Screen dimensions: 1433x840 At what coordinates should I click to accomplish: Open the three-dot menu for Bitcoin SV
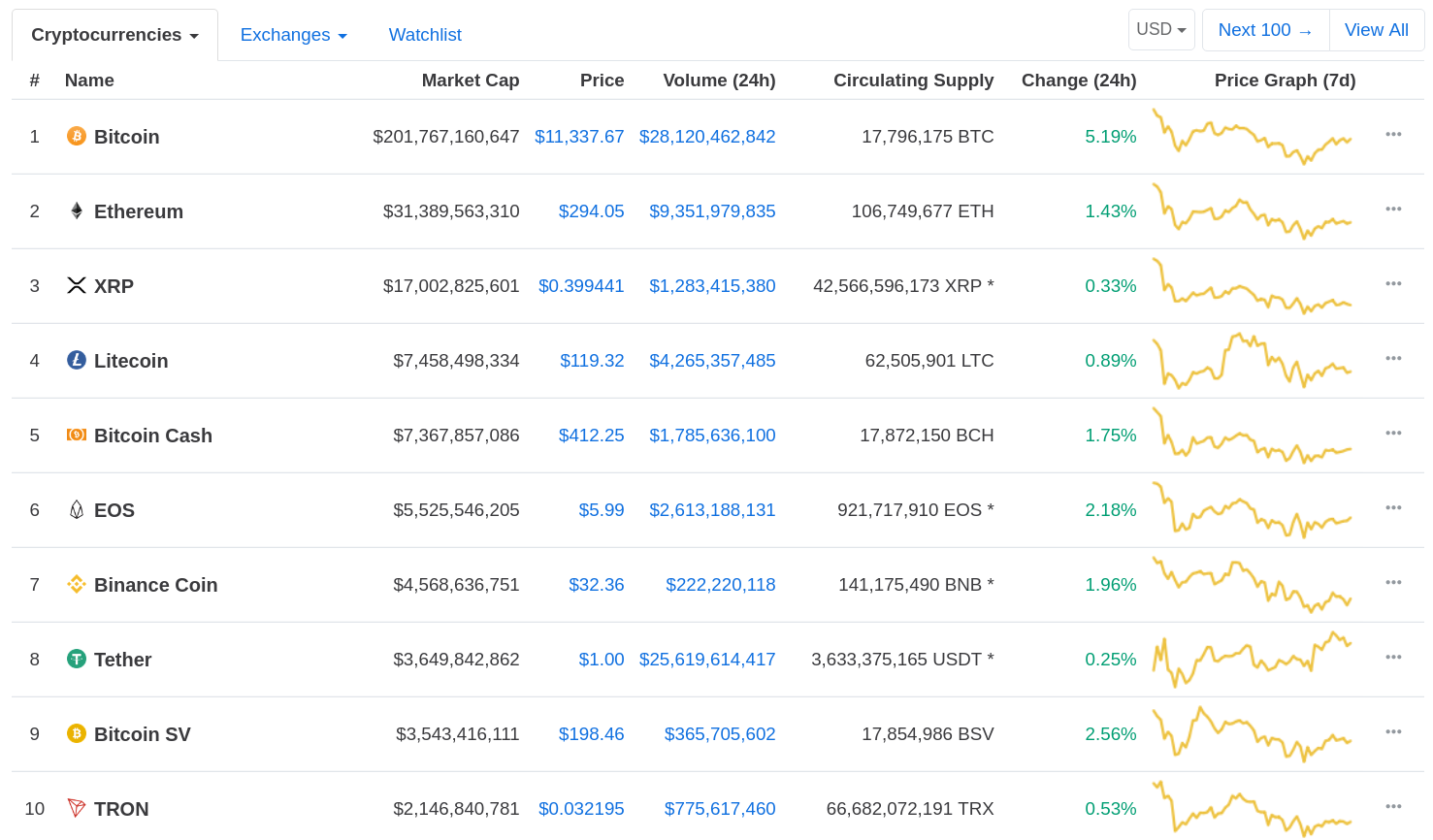(x=1393, y=731)
